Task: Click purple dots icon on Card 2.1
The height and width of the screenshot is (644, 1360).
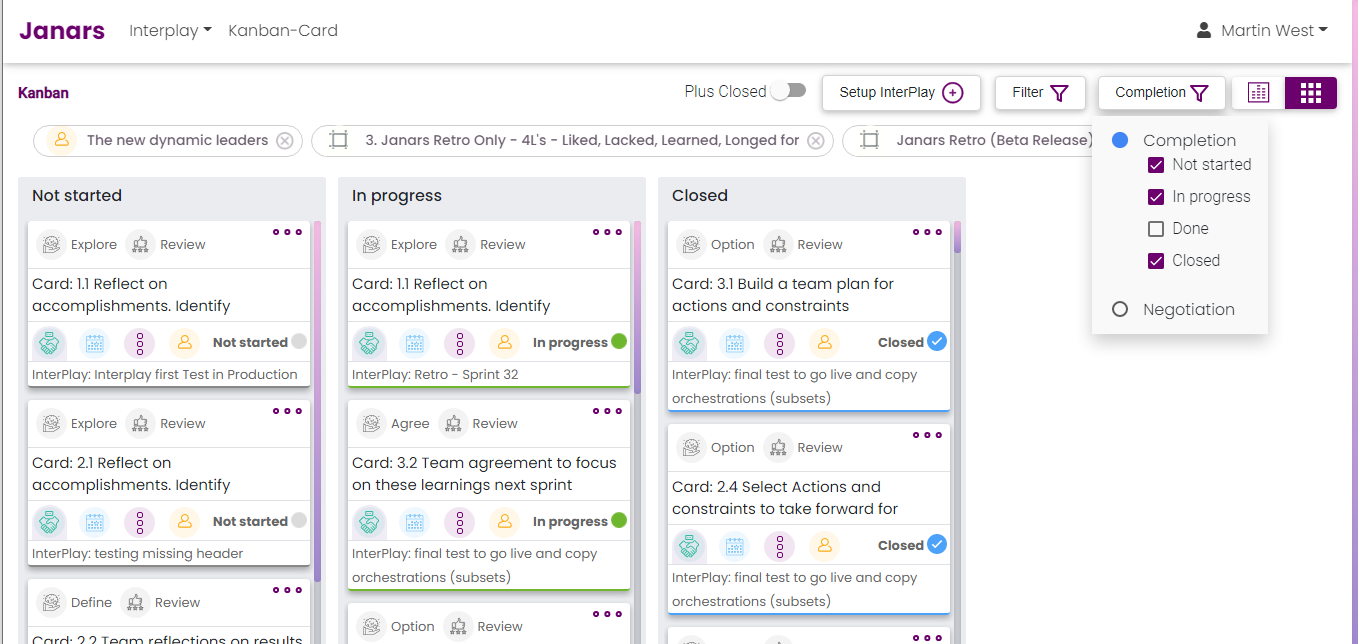Action: click(x=139, y=522)
